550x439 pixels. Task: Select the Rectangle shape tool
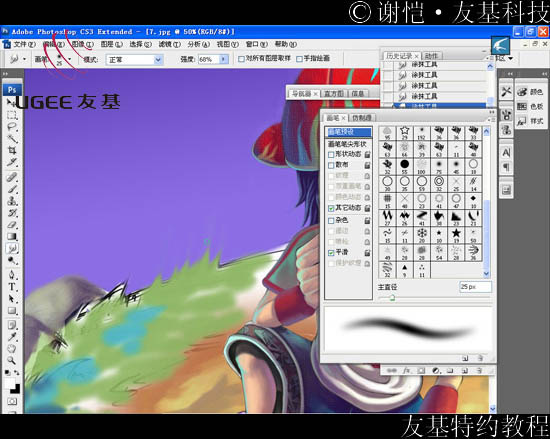12,310
